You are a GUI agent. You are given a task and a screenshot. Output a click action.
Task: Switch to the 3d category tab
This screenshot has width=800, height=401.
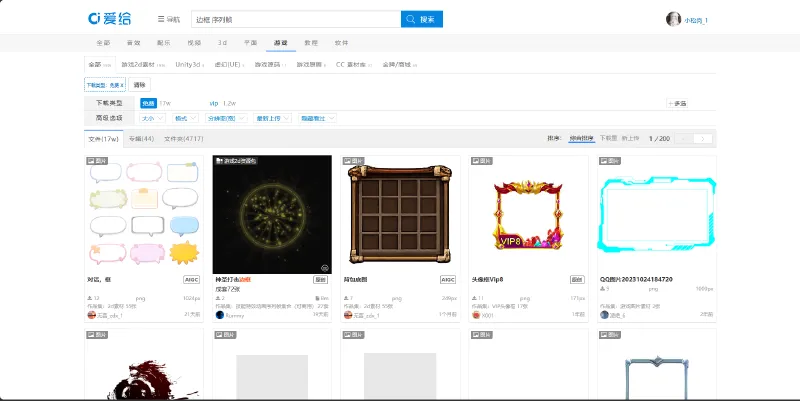point(222,43)
